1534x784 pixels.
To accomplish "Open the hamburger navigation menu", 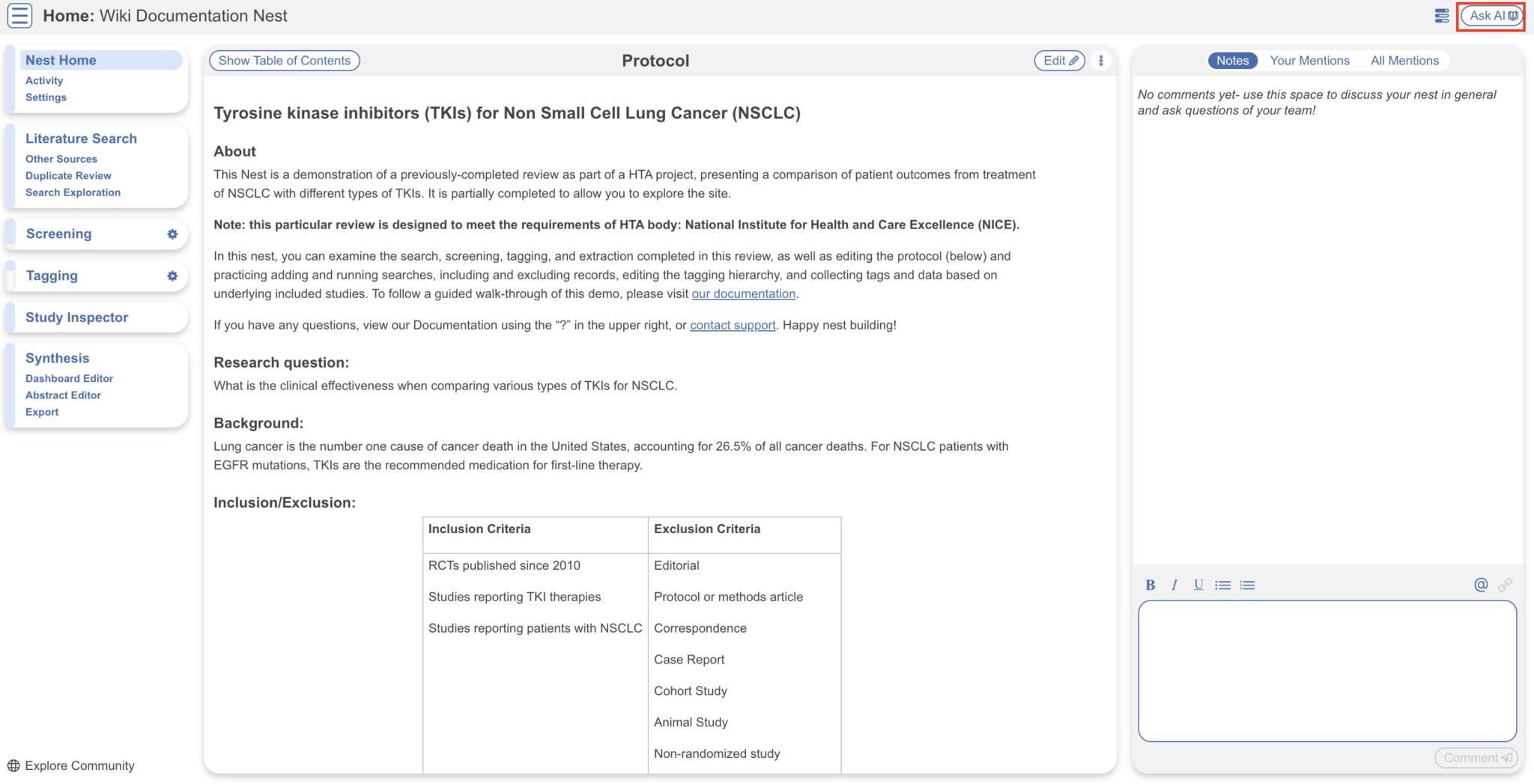I will pos(19,15).
